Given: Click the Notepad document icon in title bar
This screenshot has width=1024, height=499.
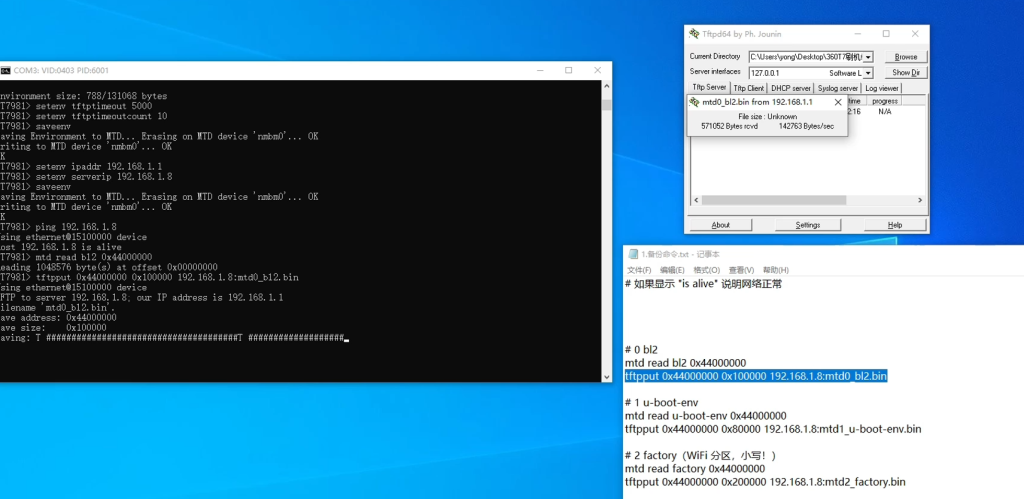Looking at the screenshot, I should [633, 254].
